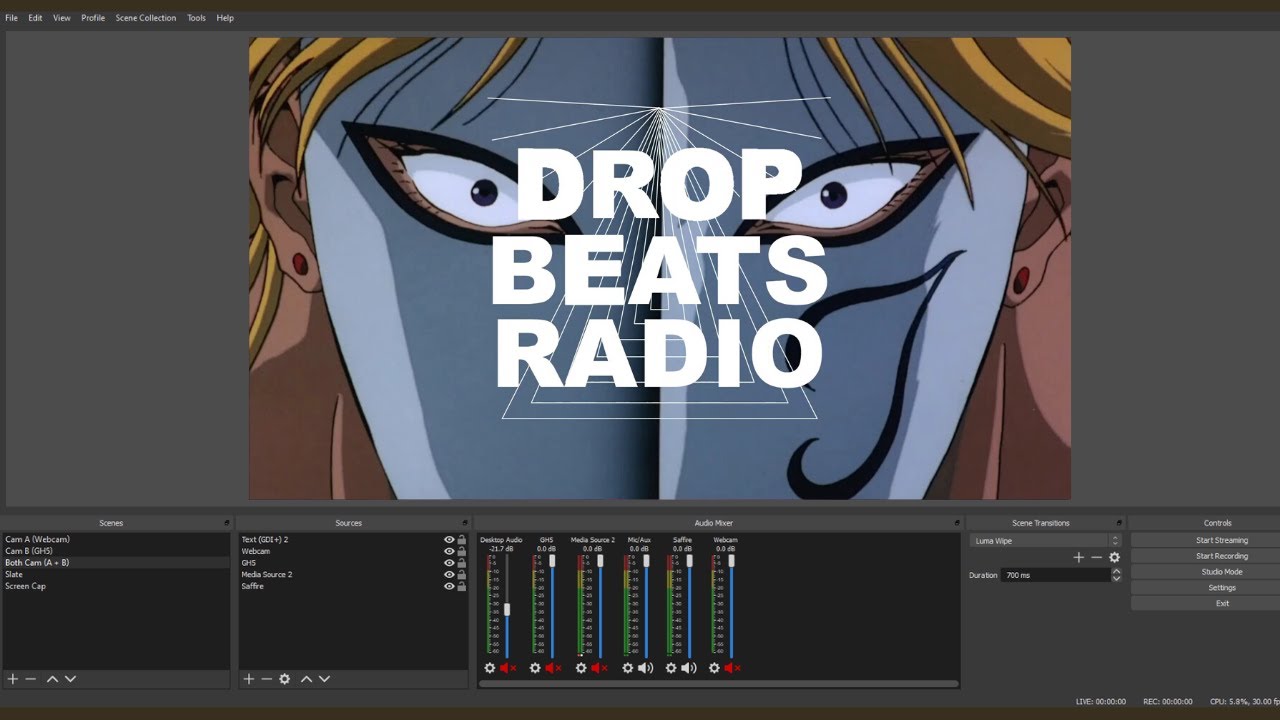The width and height of the screenshot is (1280, 720).
Task: Hide the Saffire source
Action: [x=449, y=587]
